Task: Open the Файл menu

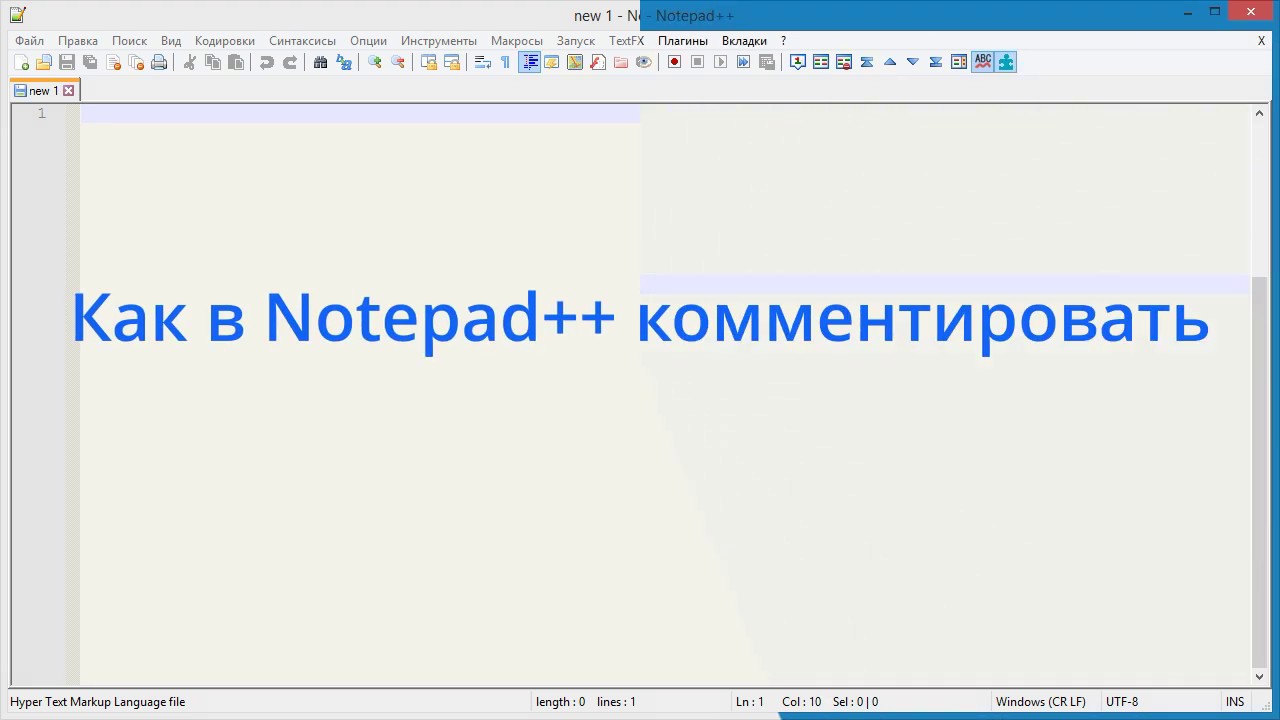Action: [x=29, y=41]
